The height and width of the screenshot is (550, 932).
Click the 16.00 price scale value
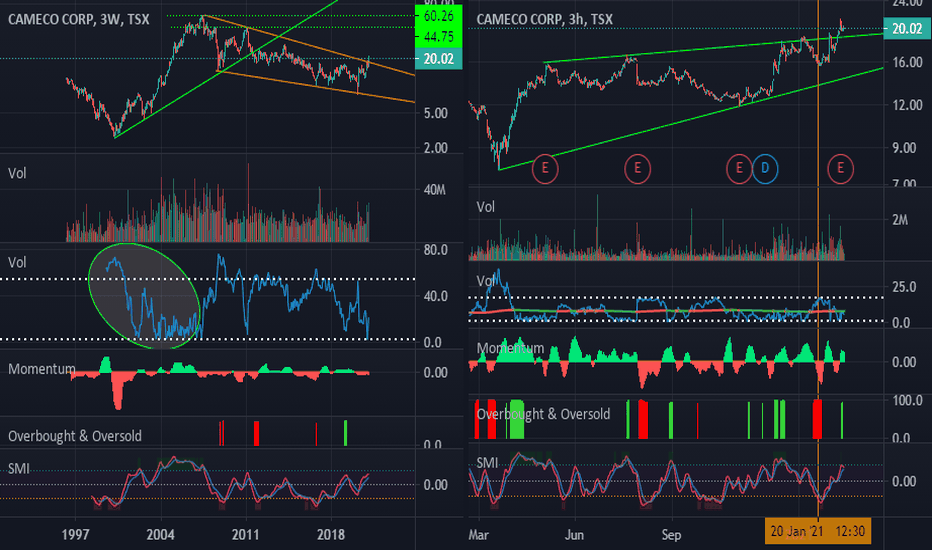coord(907,62)
